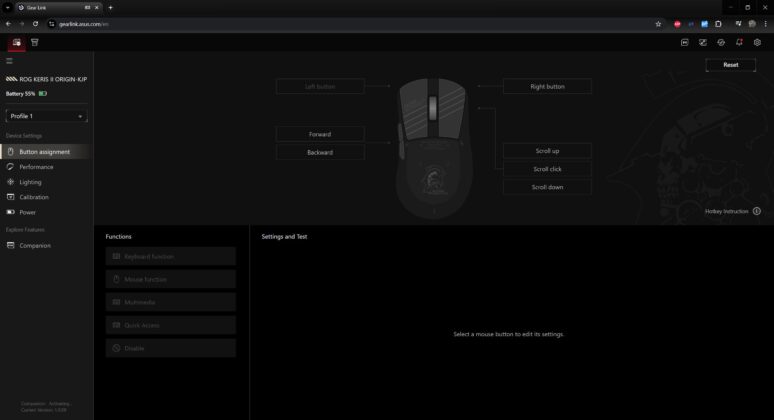Screen dimensions: 774x420
Task: Switch to the Gear Link browser tab
Action: [58, 7]
